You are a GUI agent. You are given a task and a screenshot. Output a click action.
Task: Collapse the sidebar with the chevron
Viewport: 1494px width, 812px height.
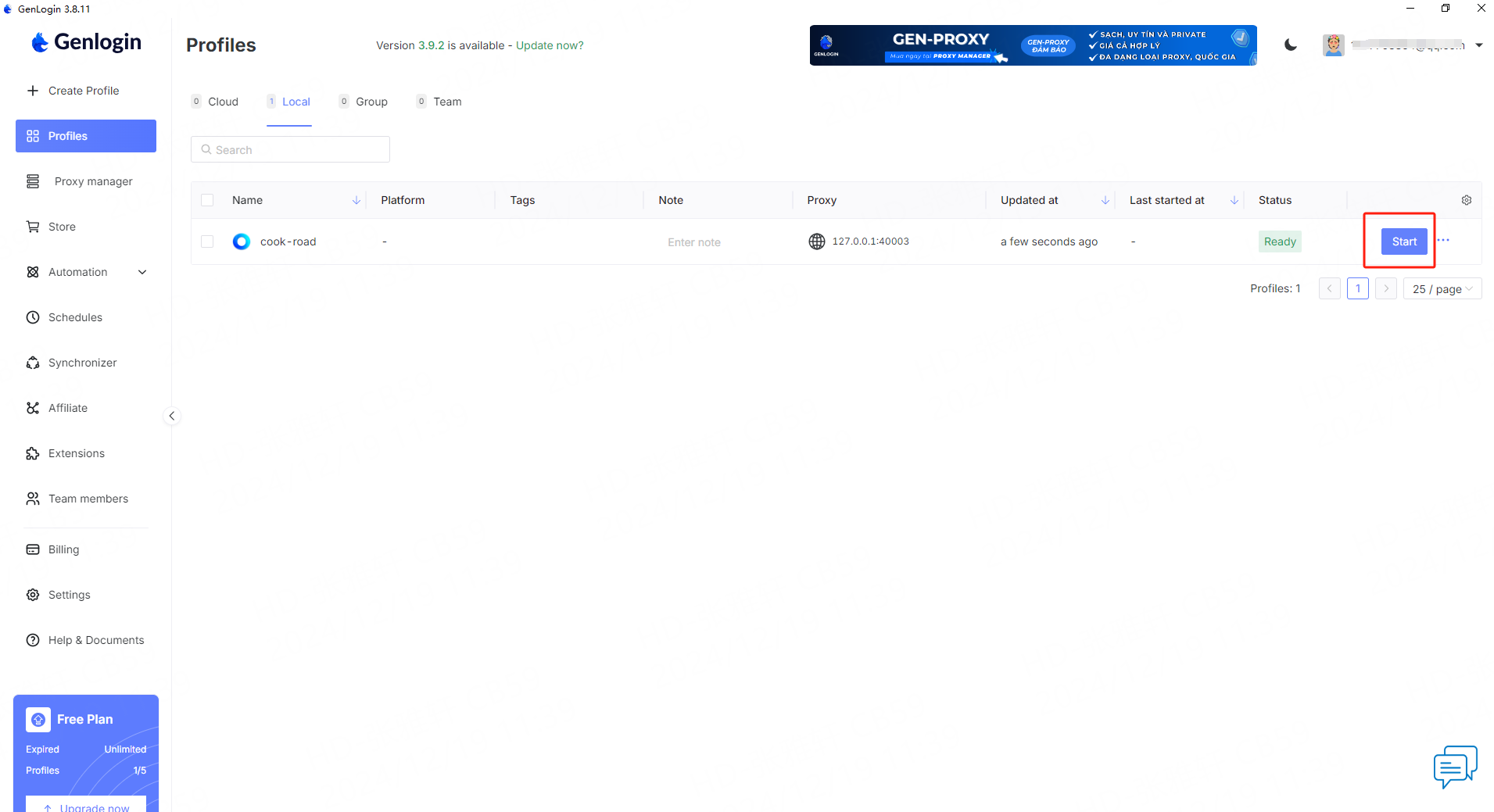(x=172, y=416)
